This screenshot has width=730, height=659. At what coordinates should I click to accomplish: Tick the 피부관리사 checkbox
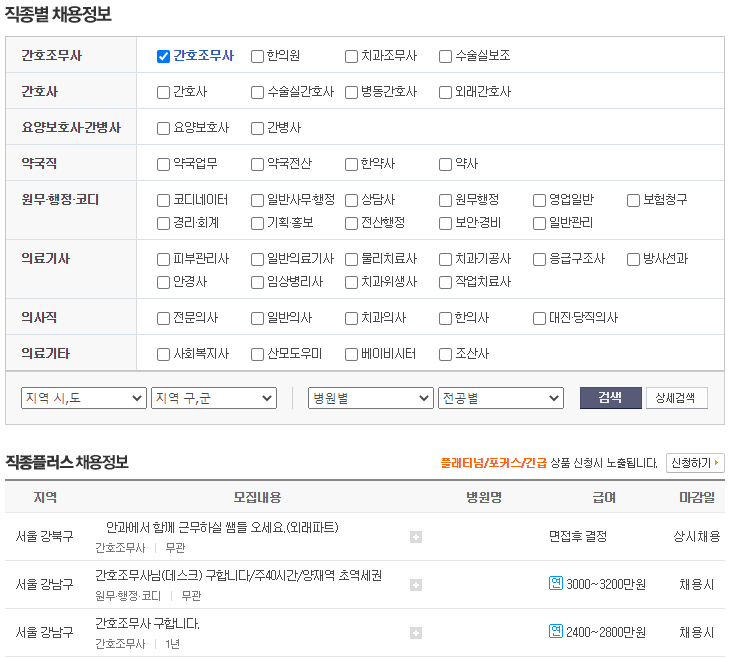point(163,259)
